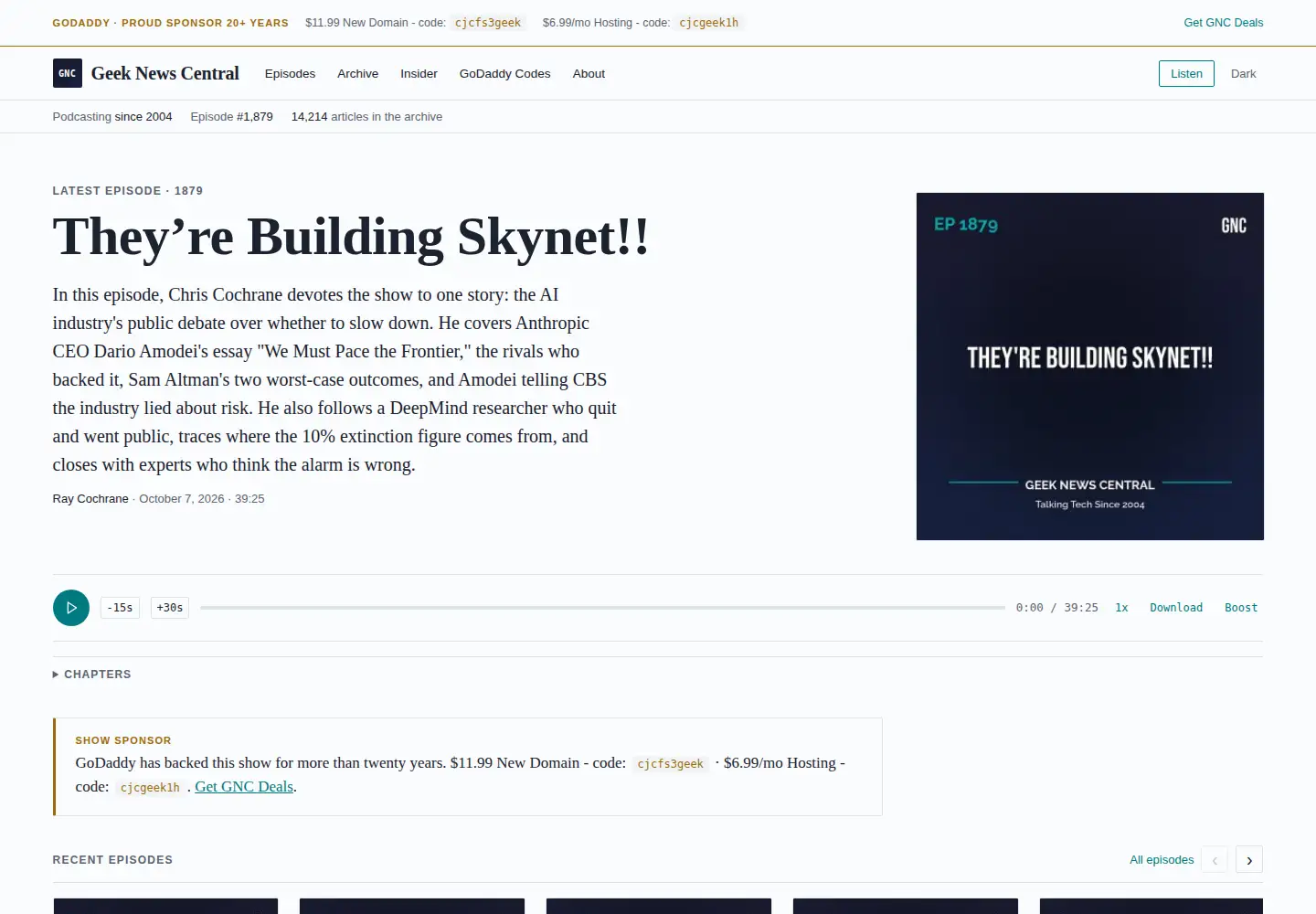Click the They're Building Skynet!! headline

[351, 237]
